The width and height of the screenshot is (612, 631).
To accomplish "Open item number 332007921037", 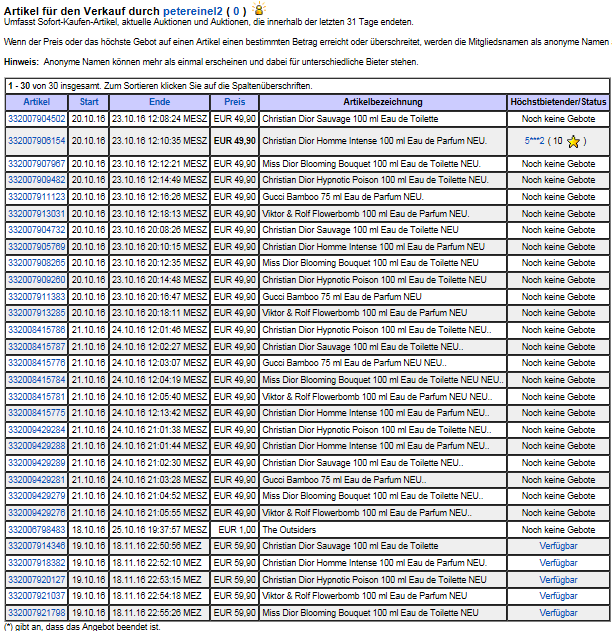I will (x=37, y=596).
